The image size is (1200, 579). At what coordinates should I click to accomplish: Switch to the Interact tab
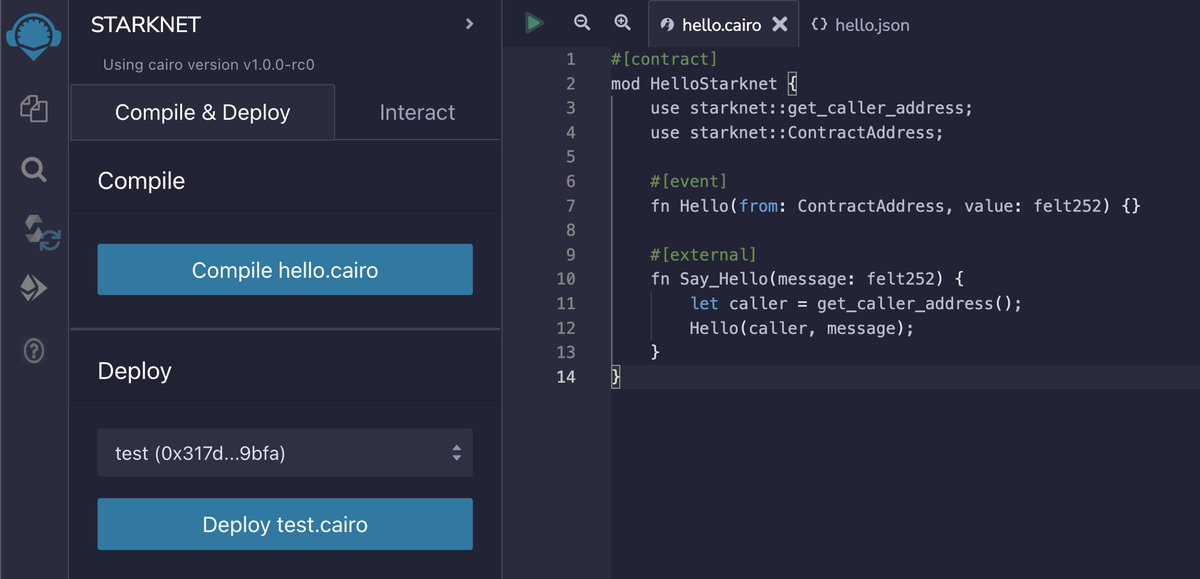click(x=416, y=112)
